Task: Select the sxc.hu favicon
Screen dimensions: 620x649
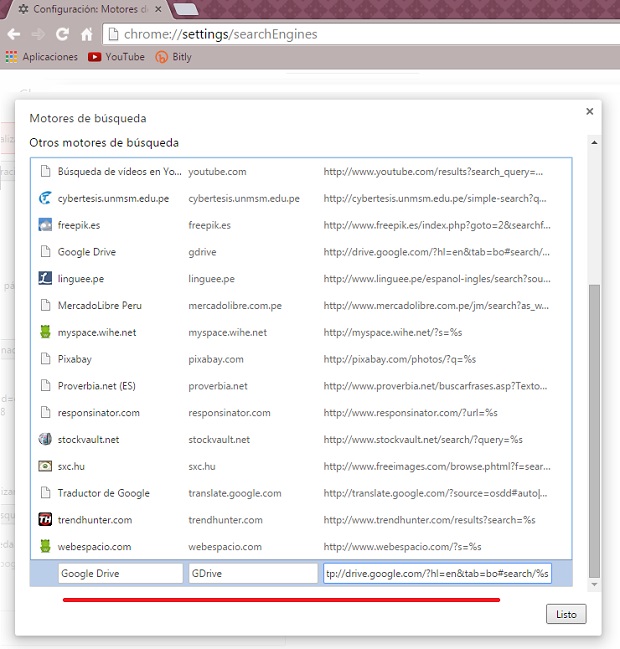Action: [x=45, y=466]
